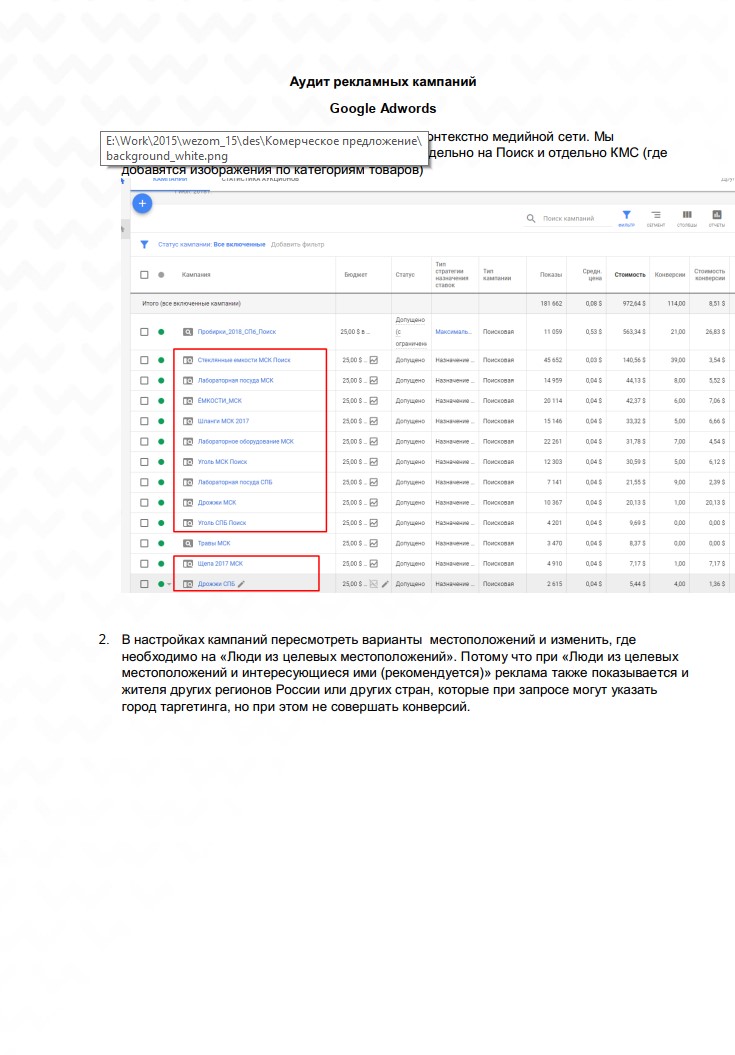Tick checkbox for Травы МСК campaign
735x1055 pixels.
click(x=144, y=543)
